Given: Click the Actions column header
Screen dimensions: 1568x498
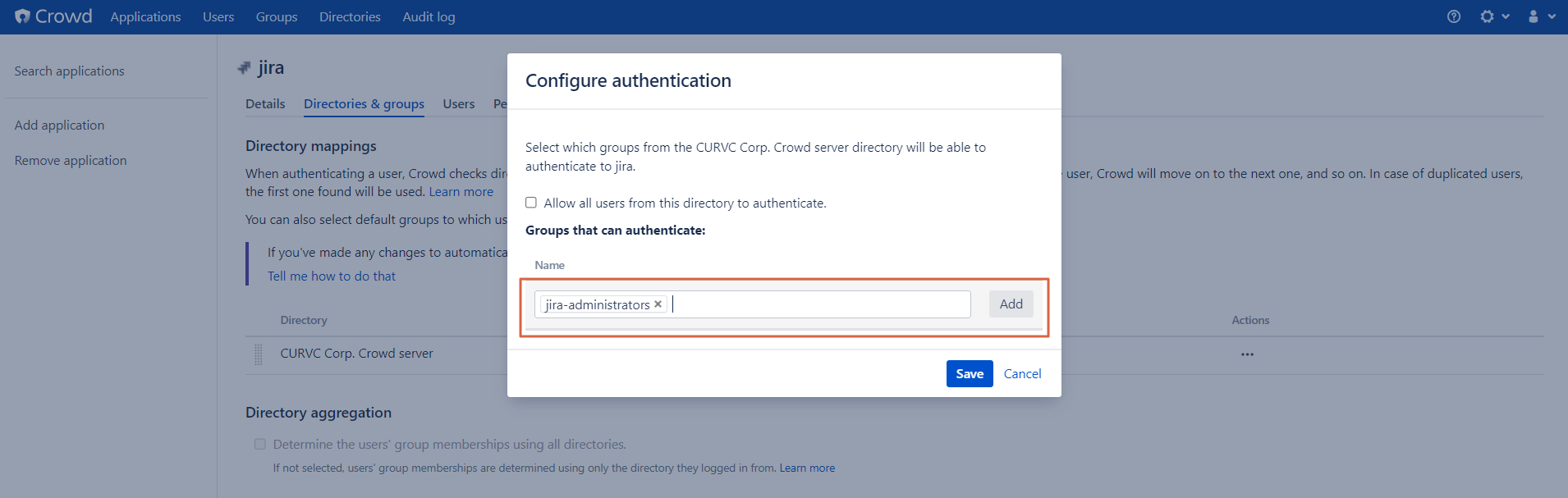Looking at the screenshot, I should (x=1250, y=320).
